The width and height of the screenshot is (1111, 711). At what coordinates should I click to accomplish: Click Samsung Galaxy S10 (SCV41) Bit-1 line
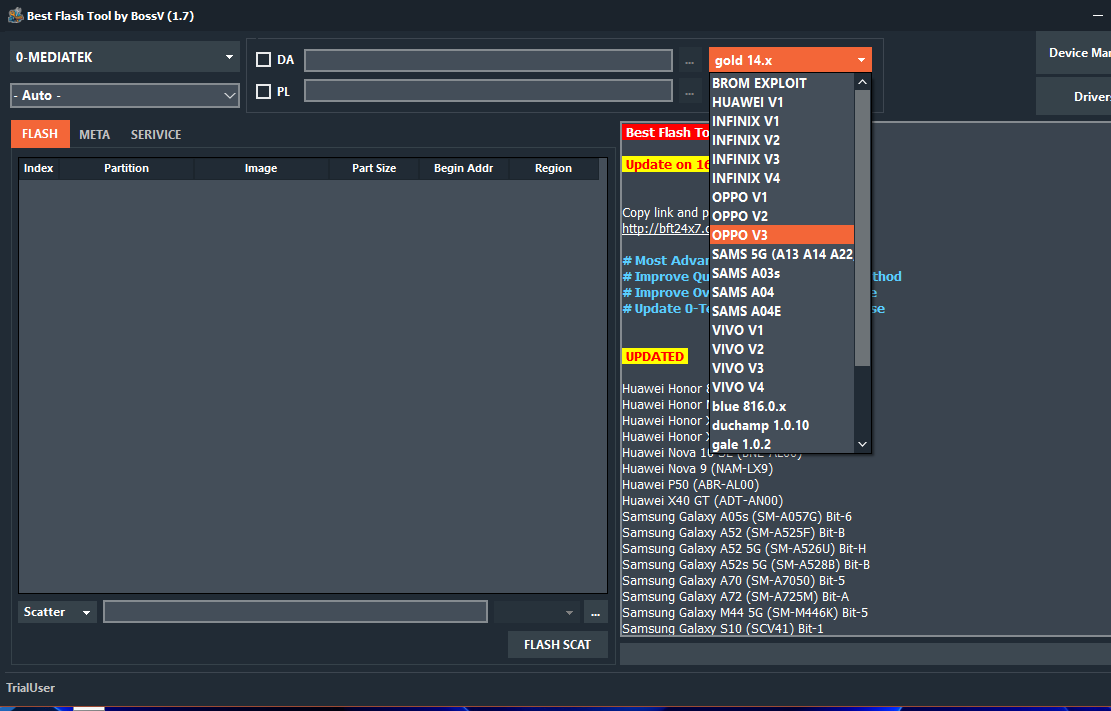click(x=723, y=628)
